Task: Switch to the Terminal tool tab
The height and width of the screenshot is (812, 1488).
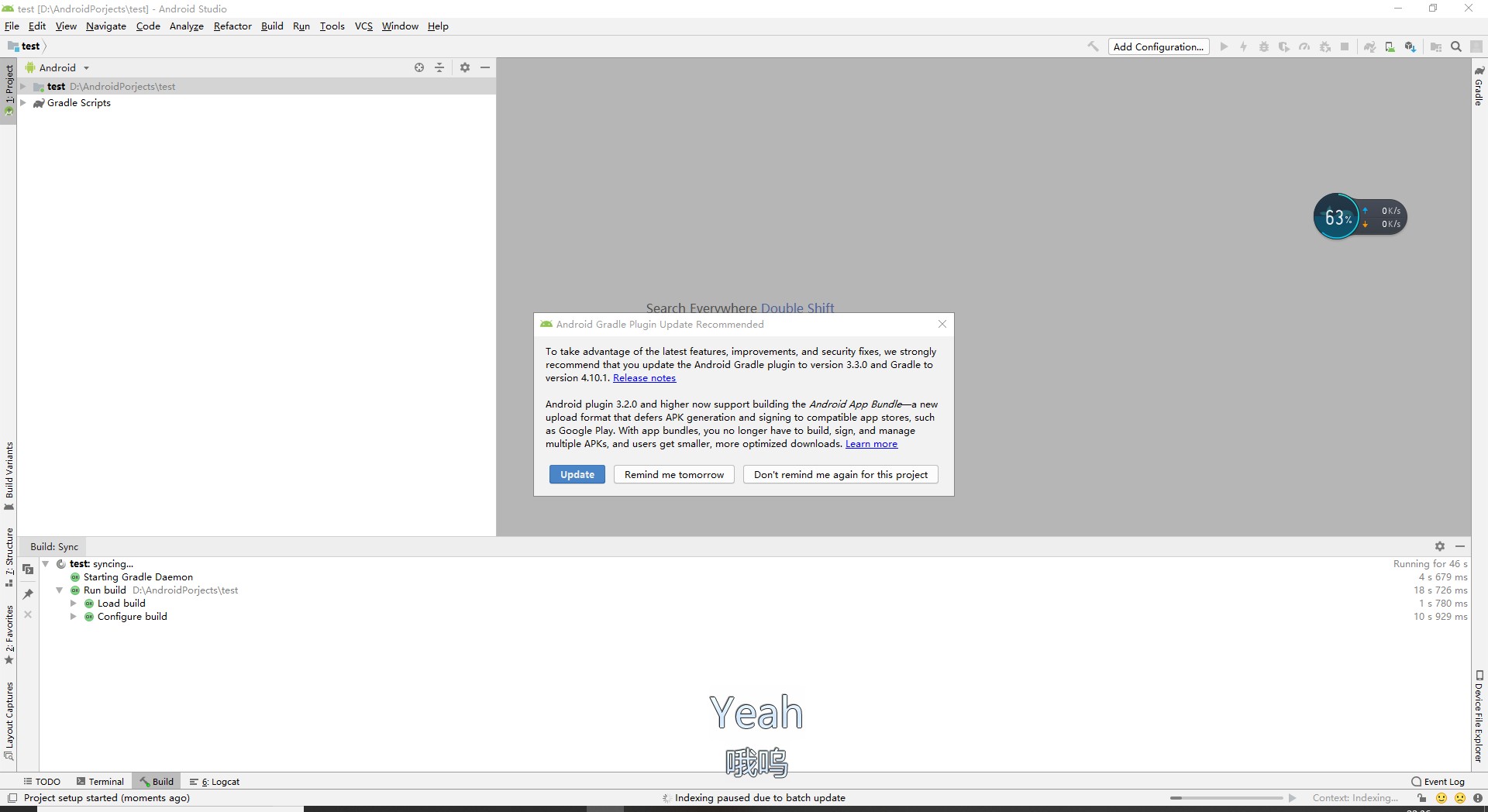Action: point(100,782)
